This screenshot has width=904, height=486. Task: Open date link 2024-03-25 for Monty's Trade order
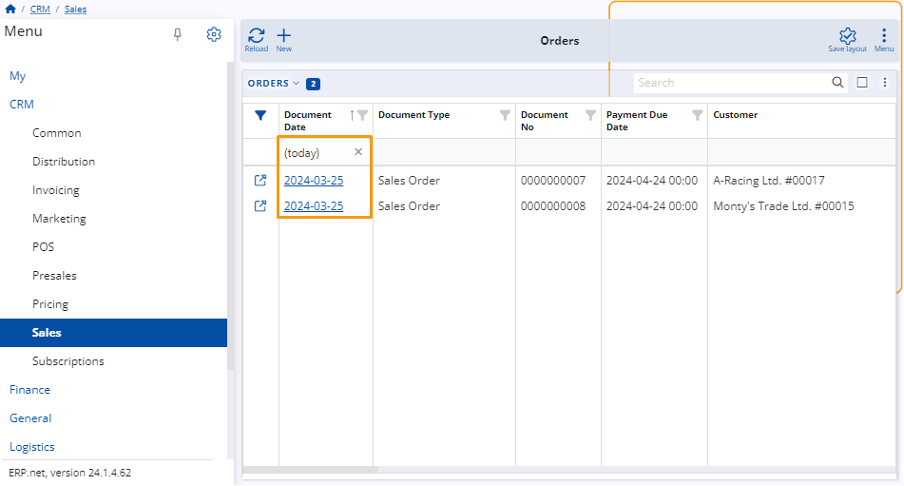[x=314, y=206]
